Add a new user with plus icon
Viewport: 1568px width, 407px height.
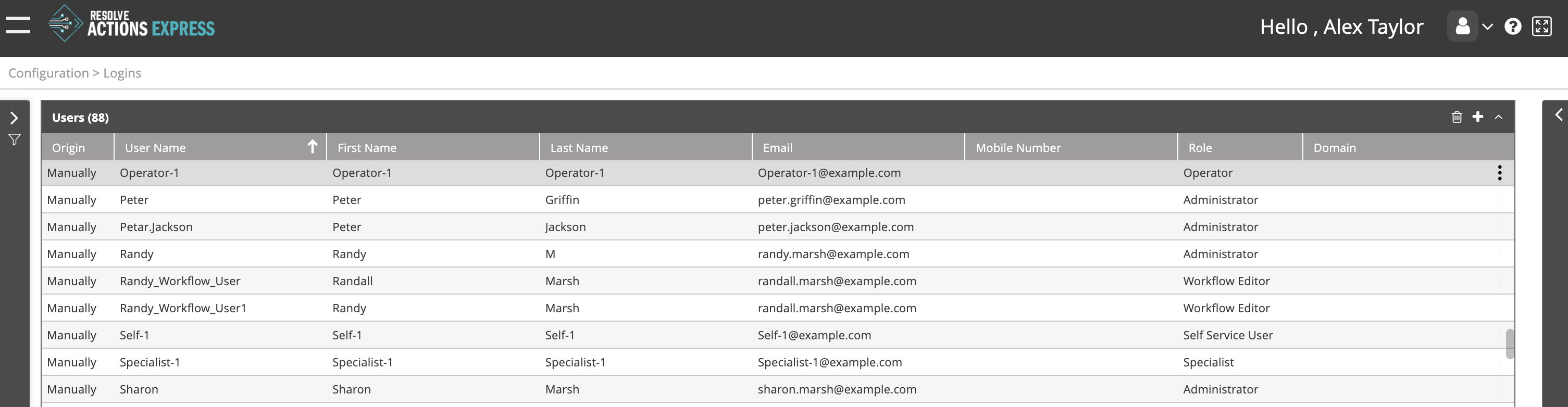[x=1478, y=117]
